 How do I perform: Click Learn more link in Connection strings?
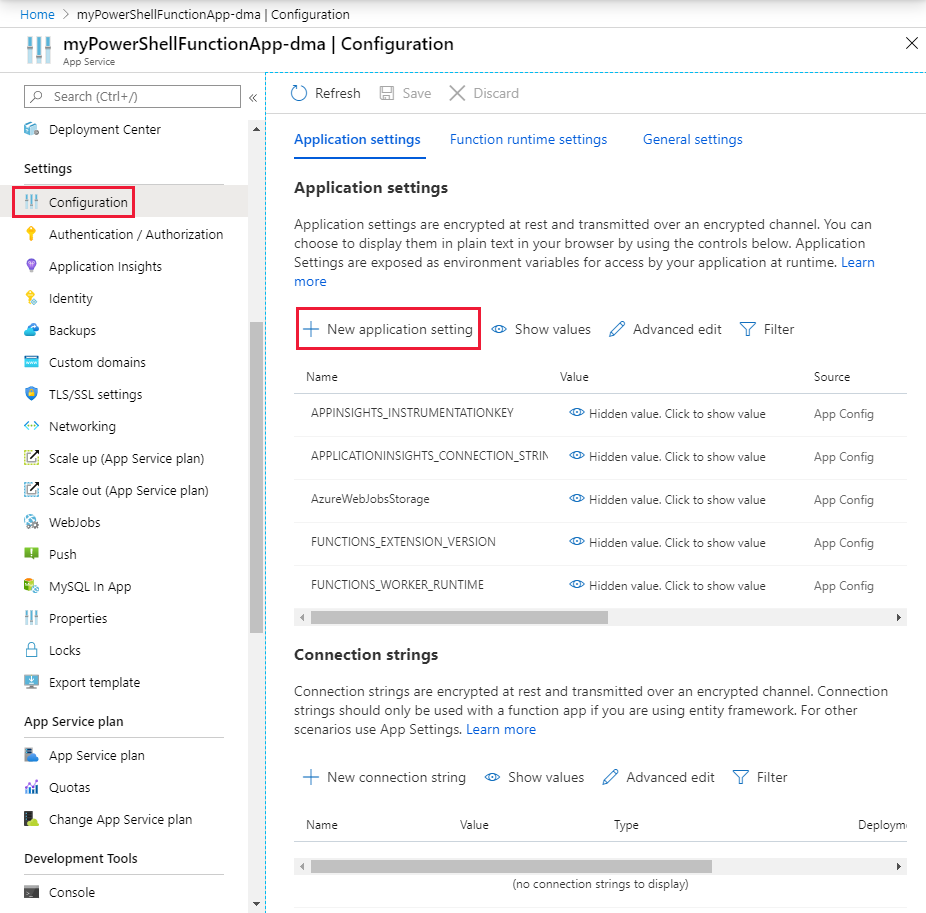501,729
